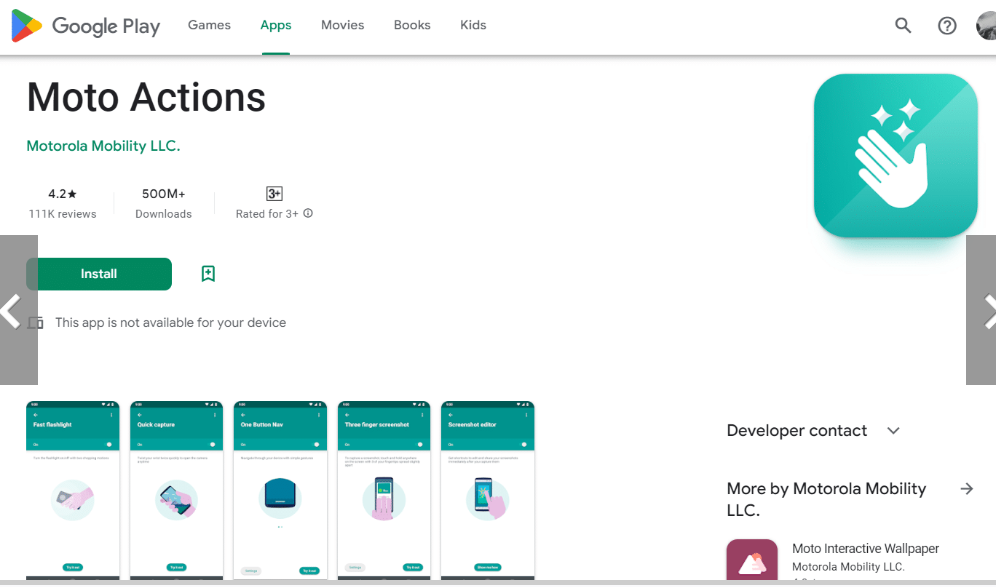The width and height of the screenshot is (996, 587).
Task: Open the account profile avatar
Action: (986, 26)
